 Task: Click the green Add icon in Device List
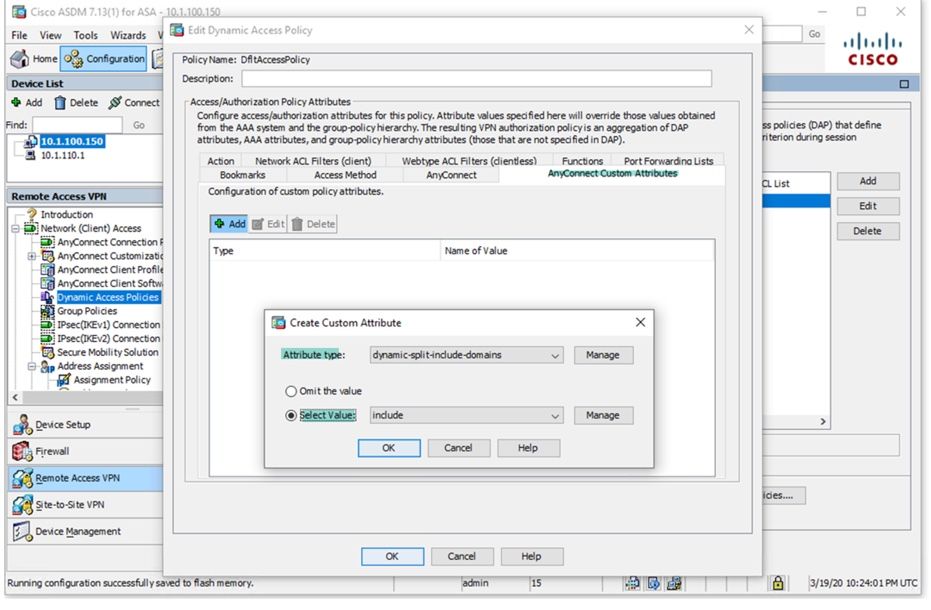16,102
